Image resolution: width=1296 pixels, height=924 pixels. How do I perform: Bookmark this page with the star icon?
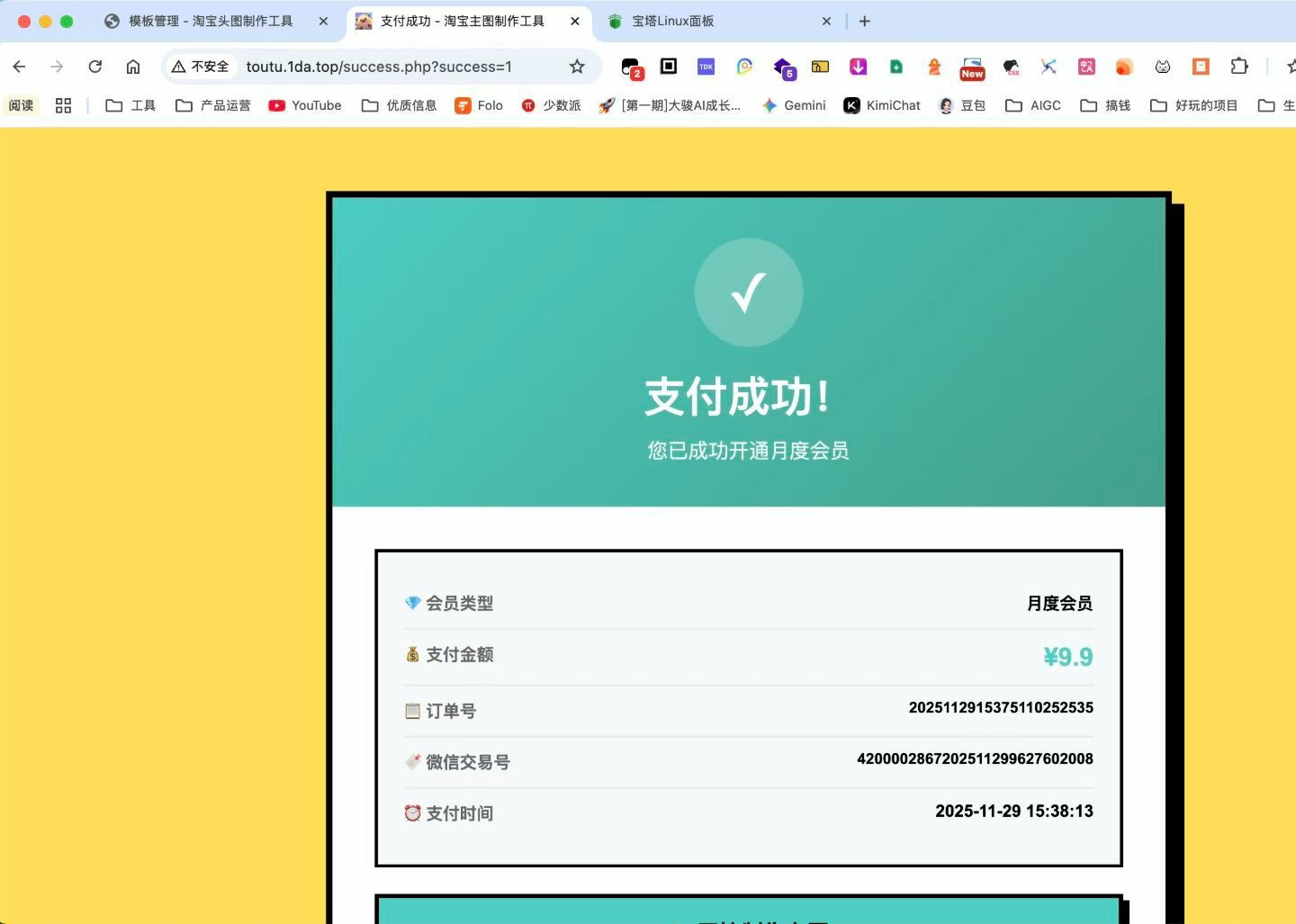[x=577, y=67]
